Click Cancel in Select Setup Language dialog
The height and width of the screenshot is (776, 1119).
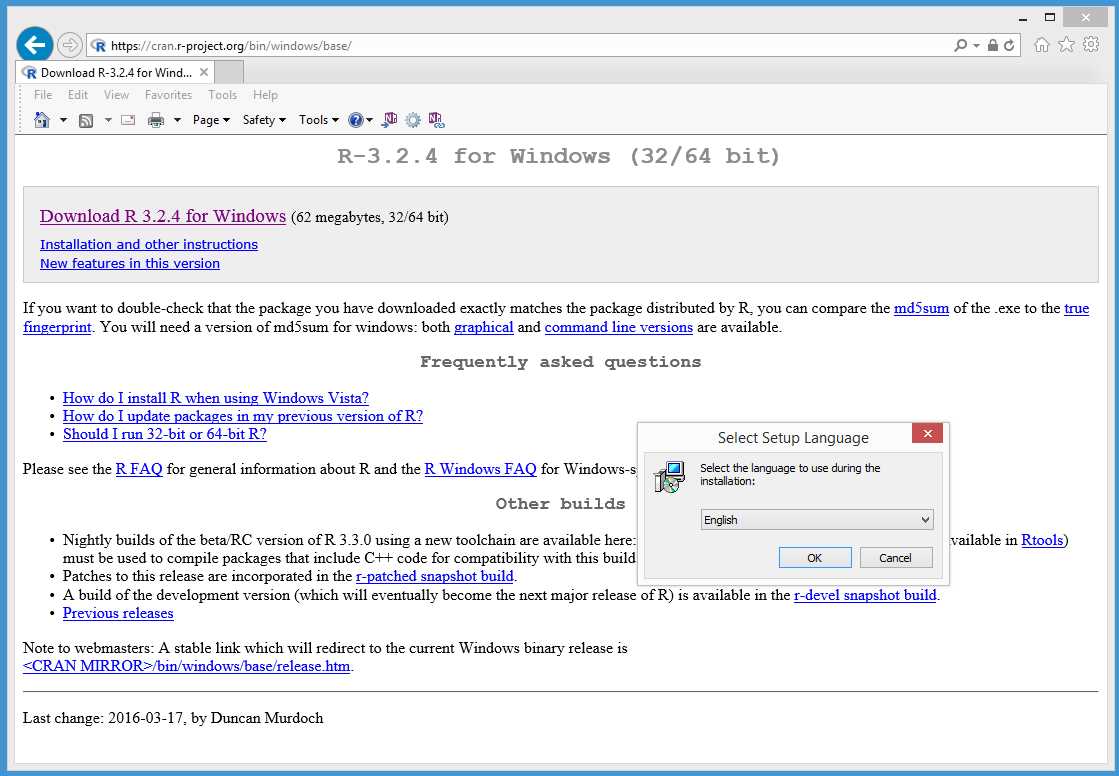(x=896, y=558)
